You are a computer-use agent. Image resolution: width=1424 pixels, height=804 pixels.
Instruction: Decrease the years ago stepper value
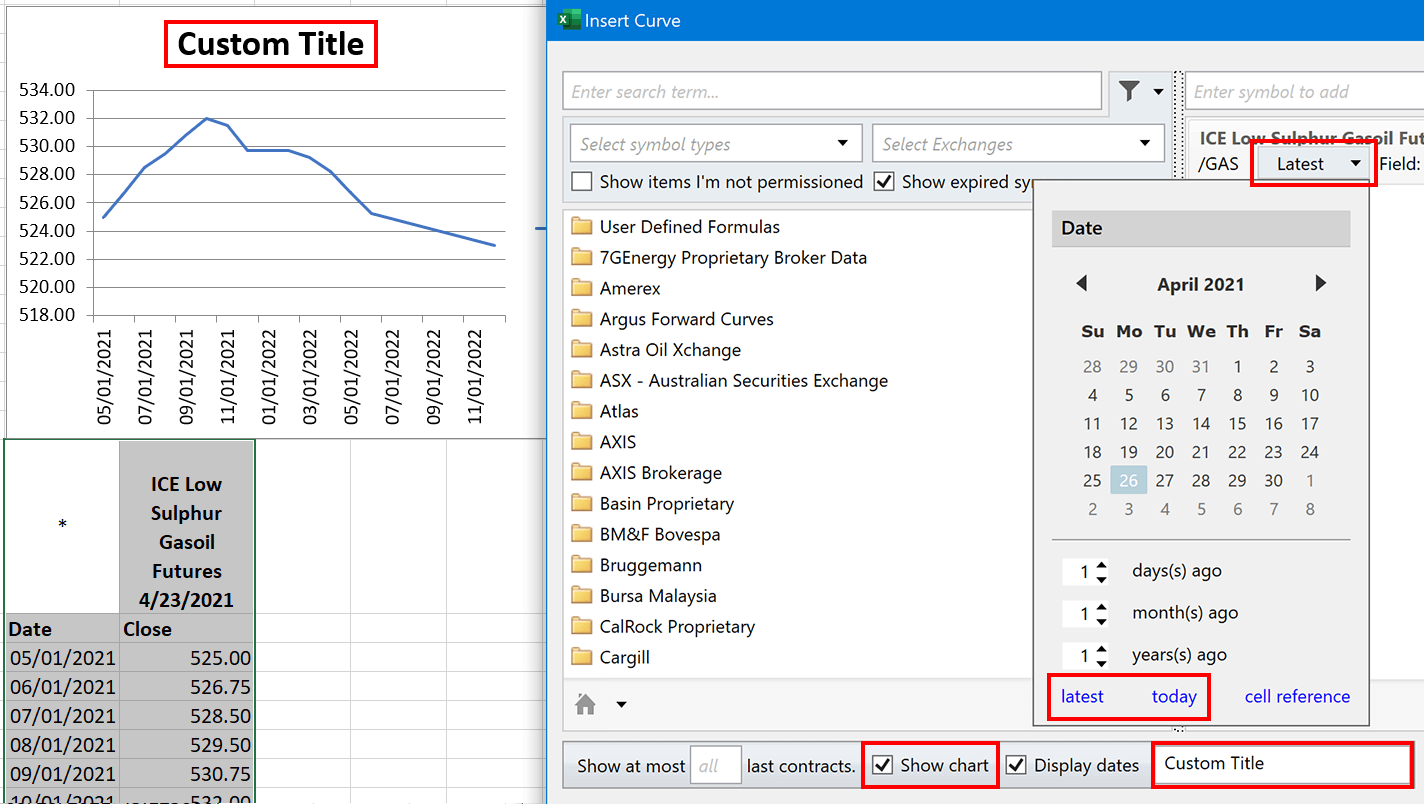(x=1101, y=663)
